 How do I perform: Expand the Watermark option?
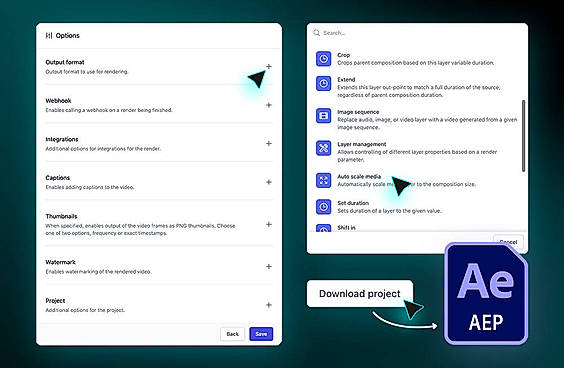pyautogui.click(x=269, y=267)
